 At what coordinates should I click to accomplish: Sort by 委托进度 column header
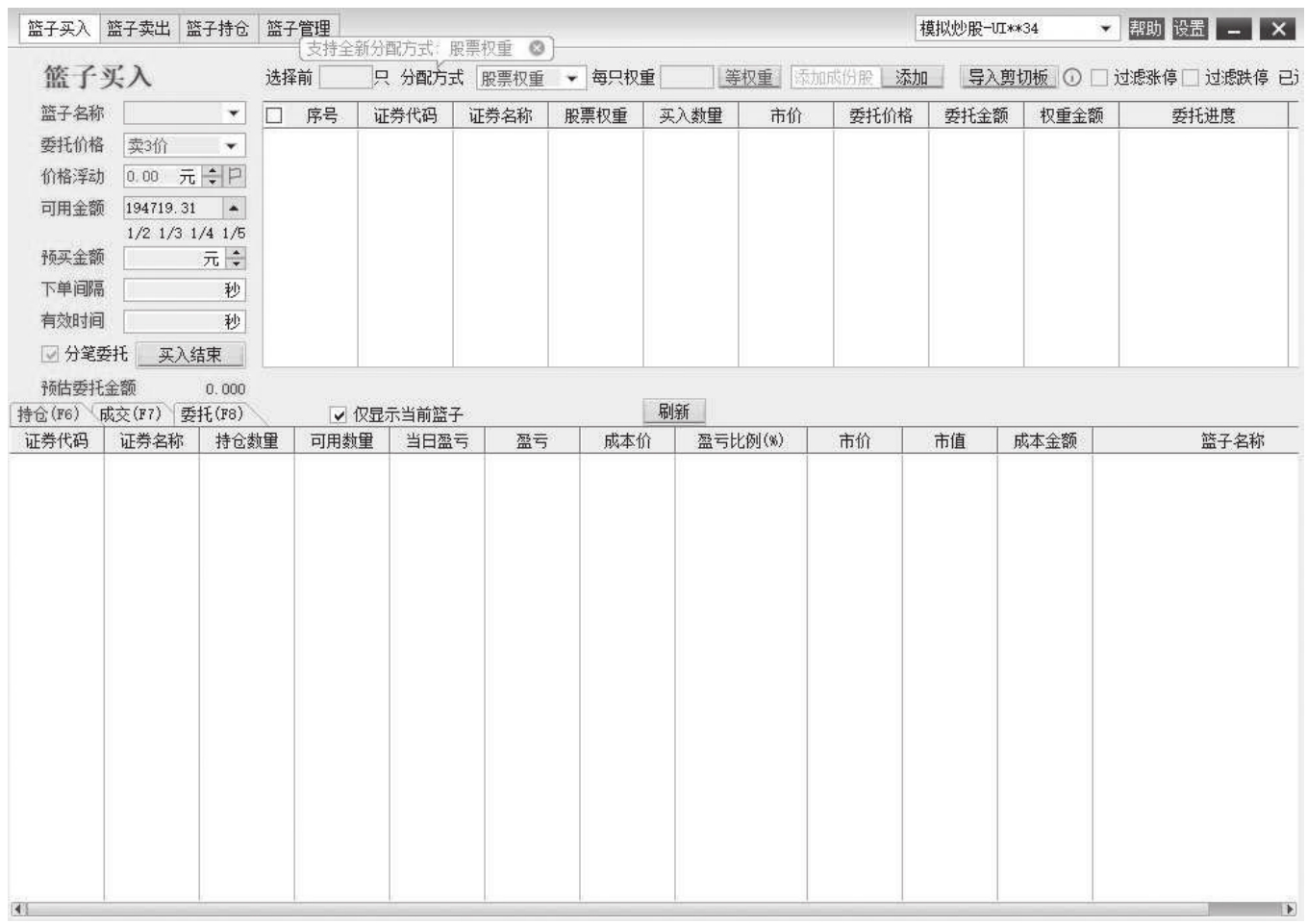[1203, 115]
